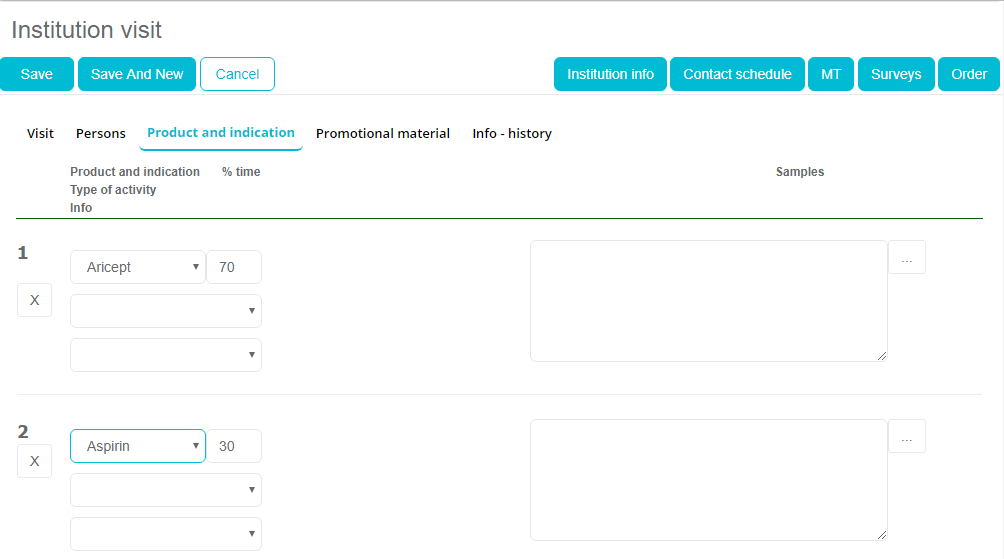Image resolution: width=1004 pixels, height=559 pixels.
Task: Open samples picker for row 1
Action: [906, 258]
